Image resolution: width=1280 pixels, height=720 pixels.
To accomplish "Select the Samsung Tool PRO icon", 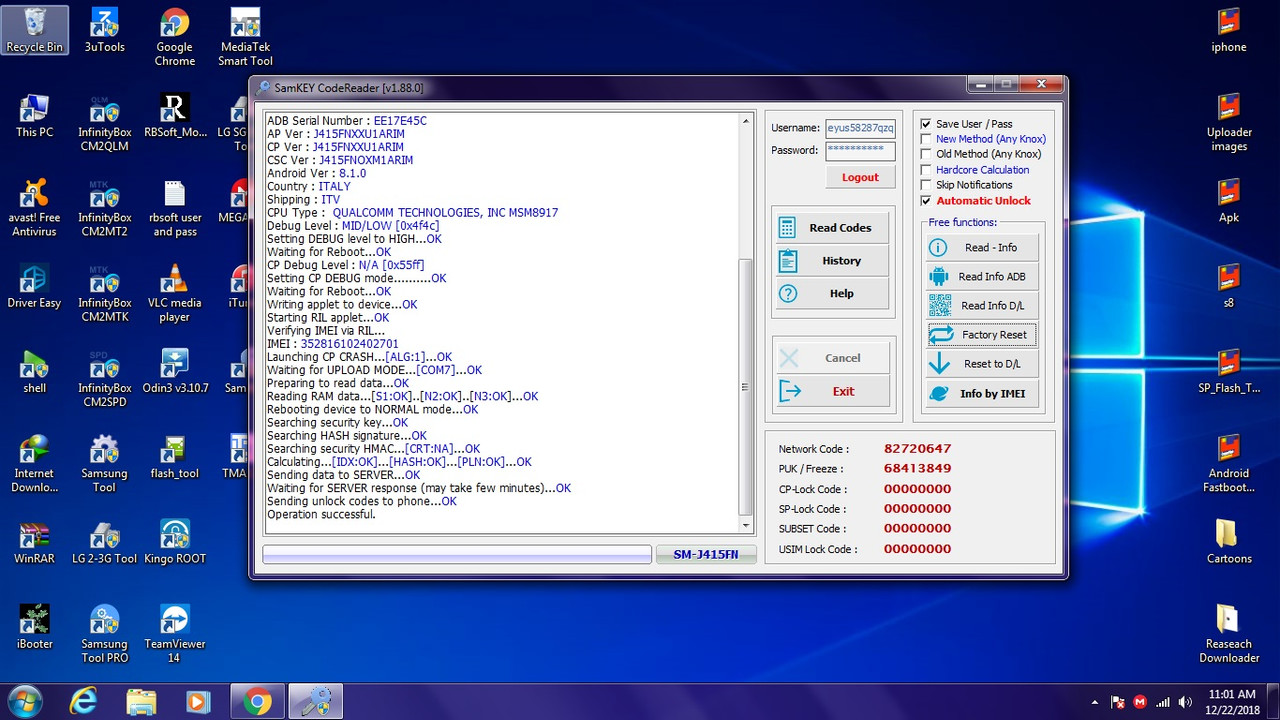I will (105, 634).
